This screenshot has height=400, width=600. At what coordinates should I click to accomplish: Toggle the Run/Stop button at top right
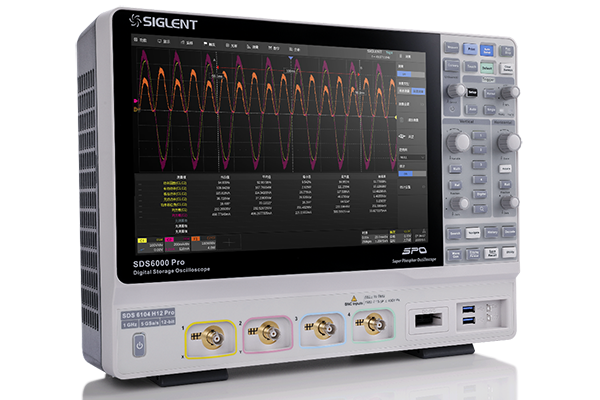pyautogui.click(x=504, y=49)
